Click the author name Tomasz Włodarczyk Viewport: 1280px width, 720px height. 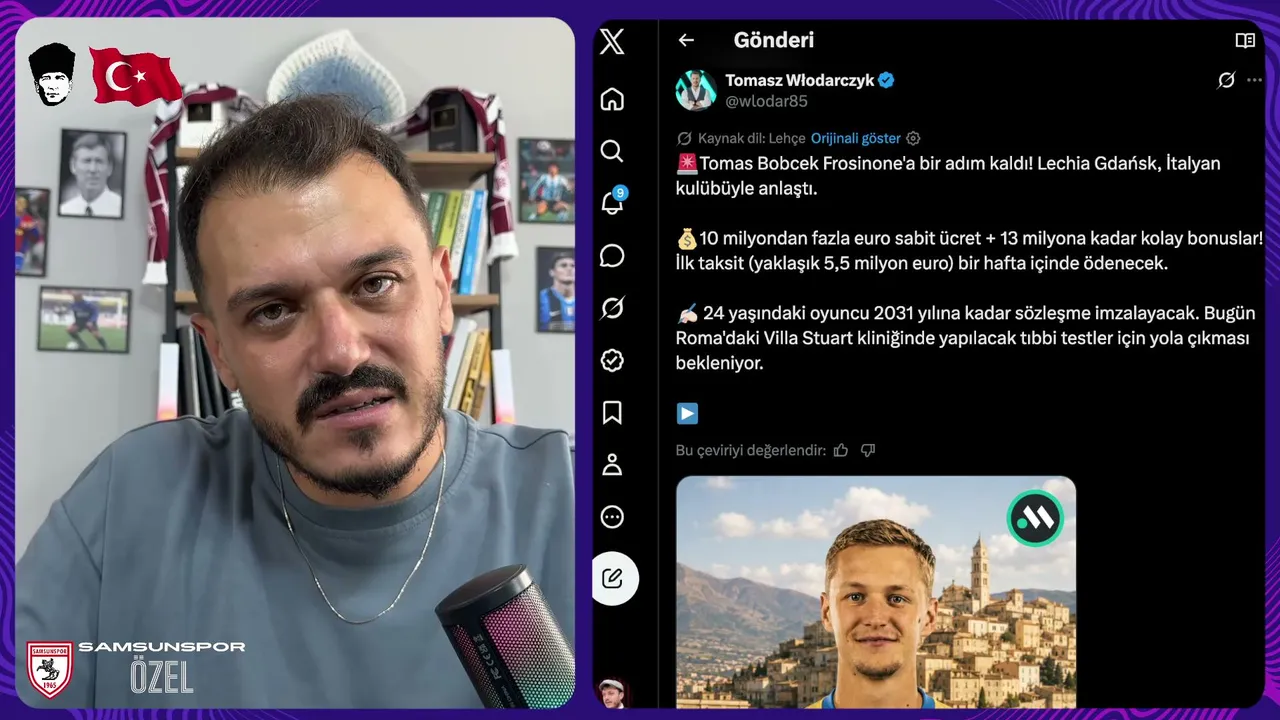pos(799,80)
